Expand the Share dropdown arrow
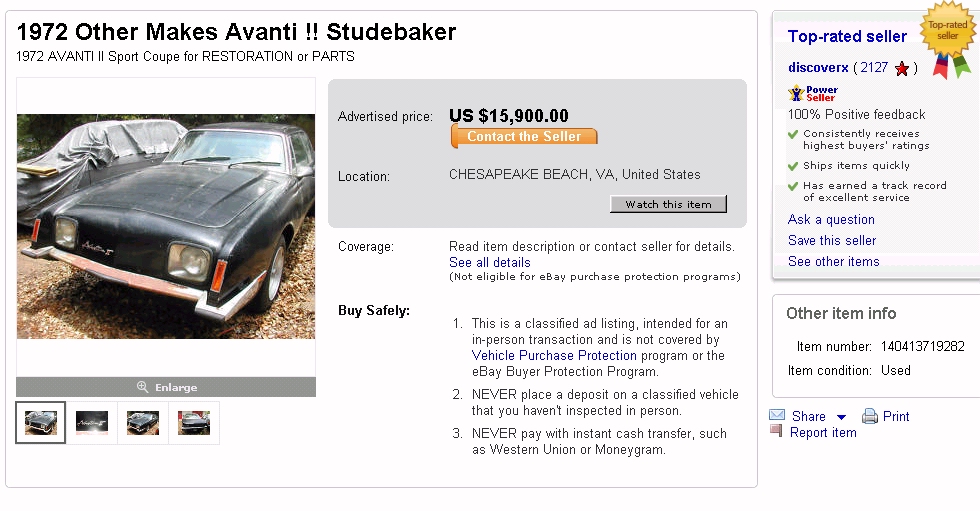The height and width of the screenshot is (511, 980). pos(842,417)
